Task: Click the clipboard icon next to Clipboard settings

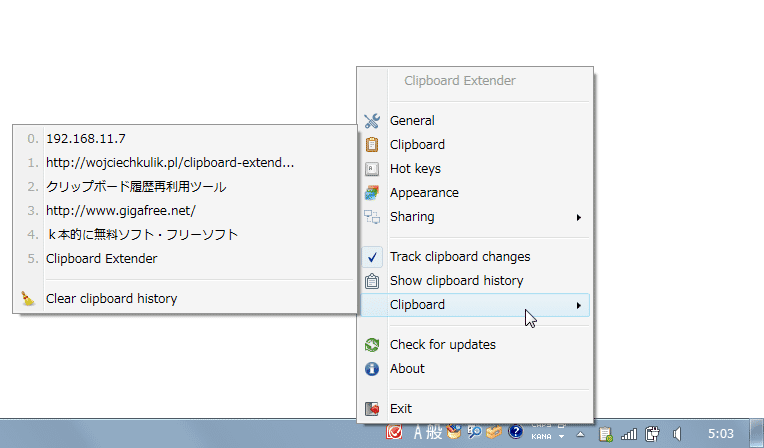Action: click(372, 144)
